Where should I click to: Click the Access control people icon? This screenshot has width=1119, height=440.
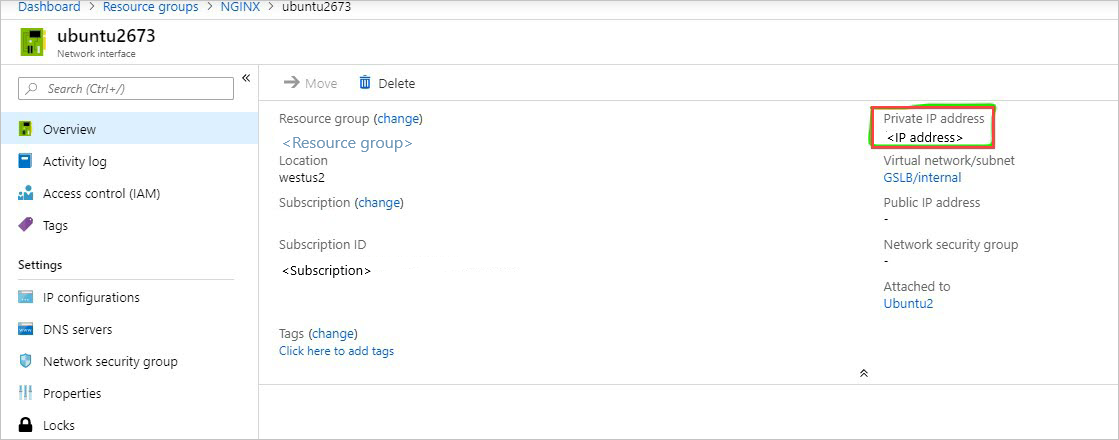coord(26,193)
